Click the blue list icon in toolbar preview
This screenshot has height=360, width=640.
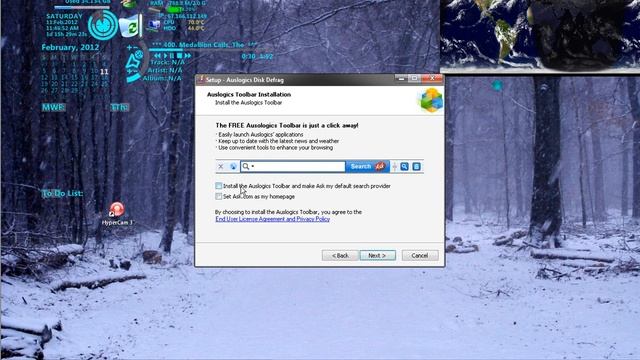pos(416,167)
